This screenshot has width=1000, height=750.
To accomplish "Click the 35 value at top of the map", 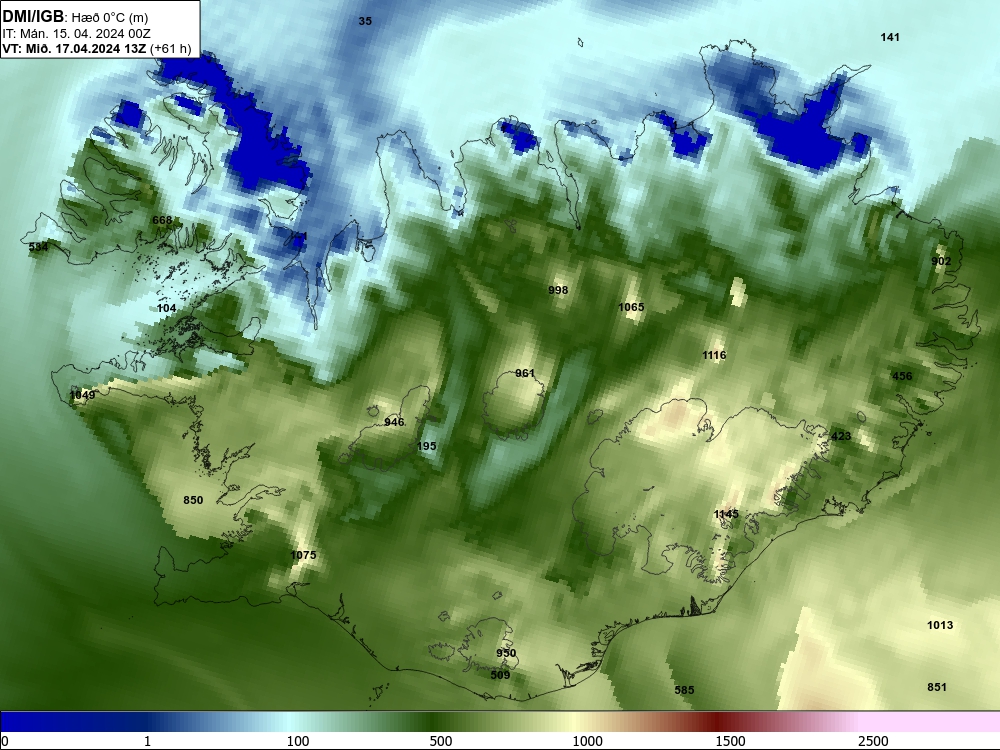I will pos(365,21).
